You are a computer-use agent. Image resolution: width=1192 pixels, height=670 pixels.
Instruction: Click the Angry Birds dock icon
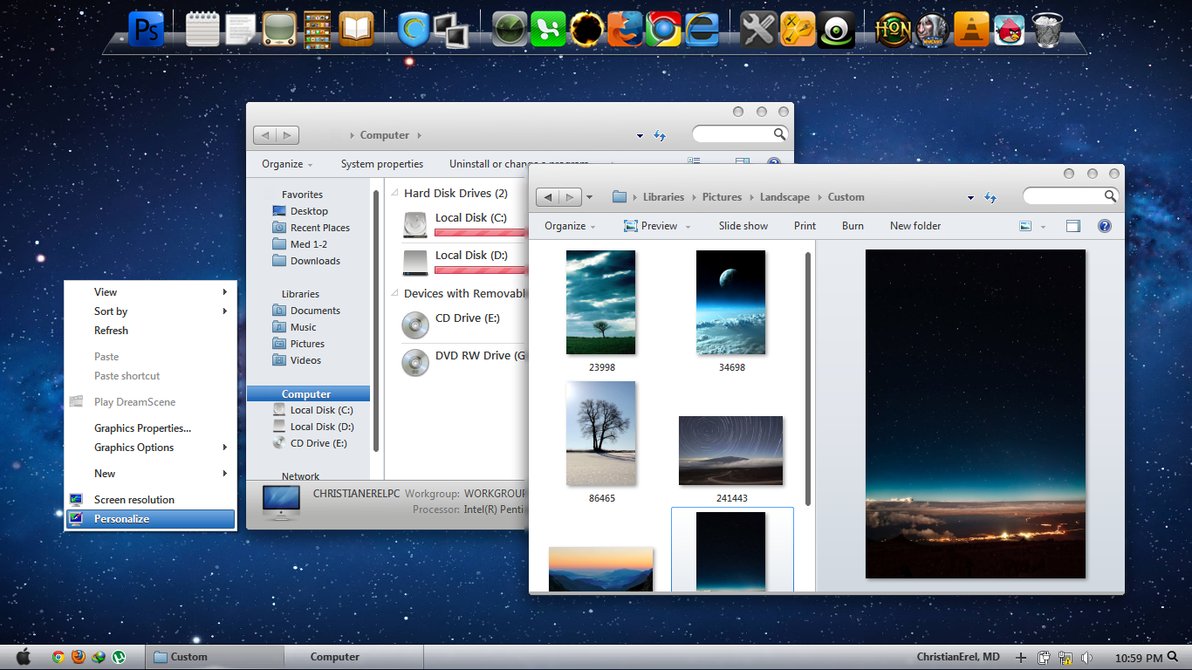pos(1009,30)
